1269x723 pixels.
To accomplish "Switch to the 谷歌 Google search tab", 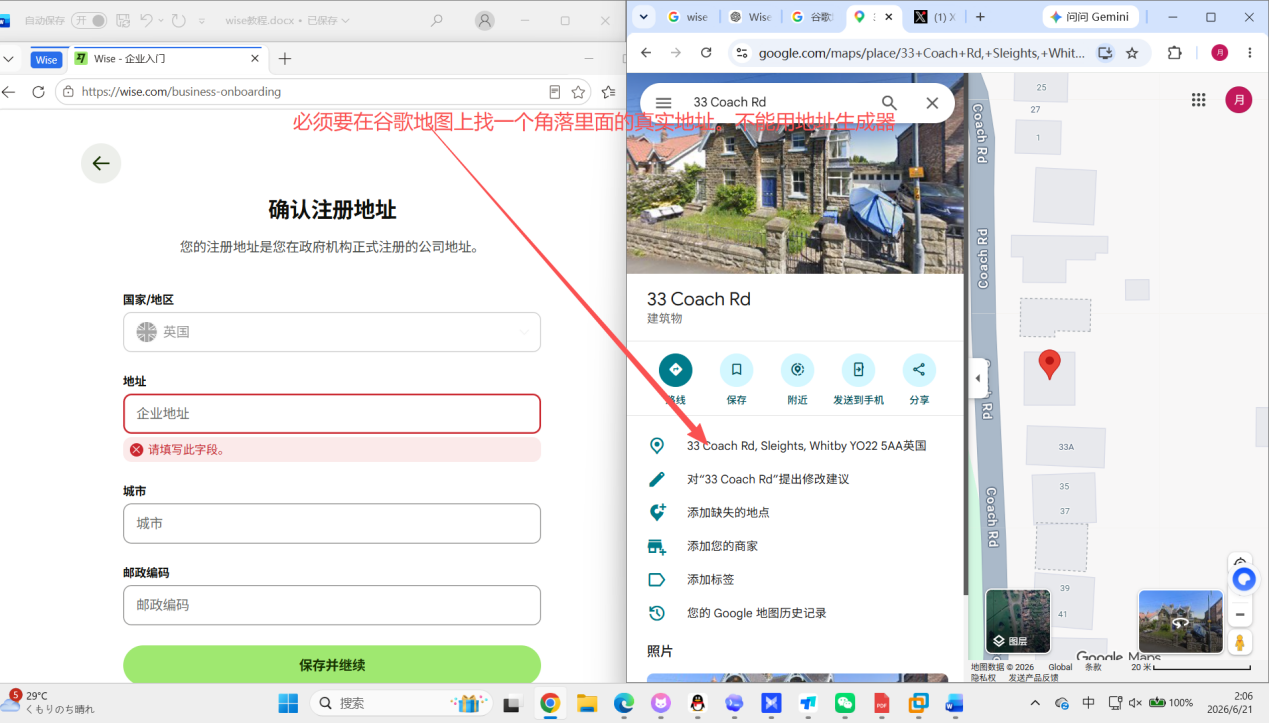I will (813, 17).
